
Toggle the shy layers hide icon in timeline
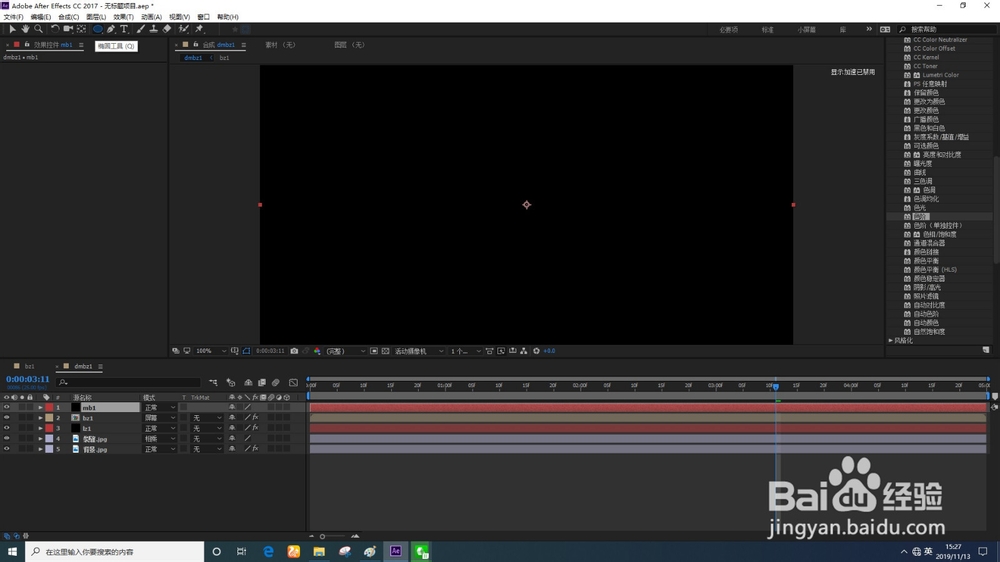pyautogui.click(x=248, y=383)
